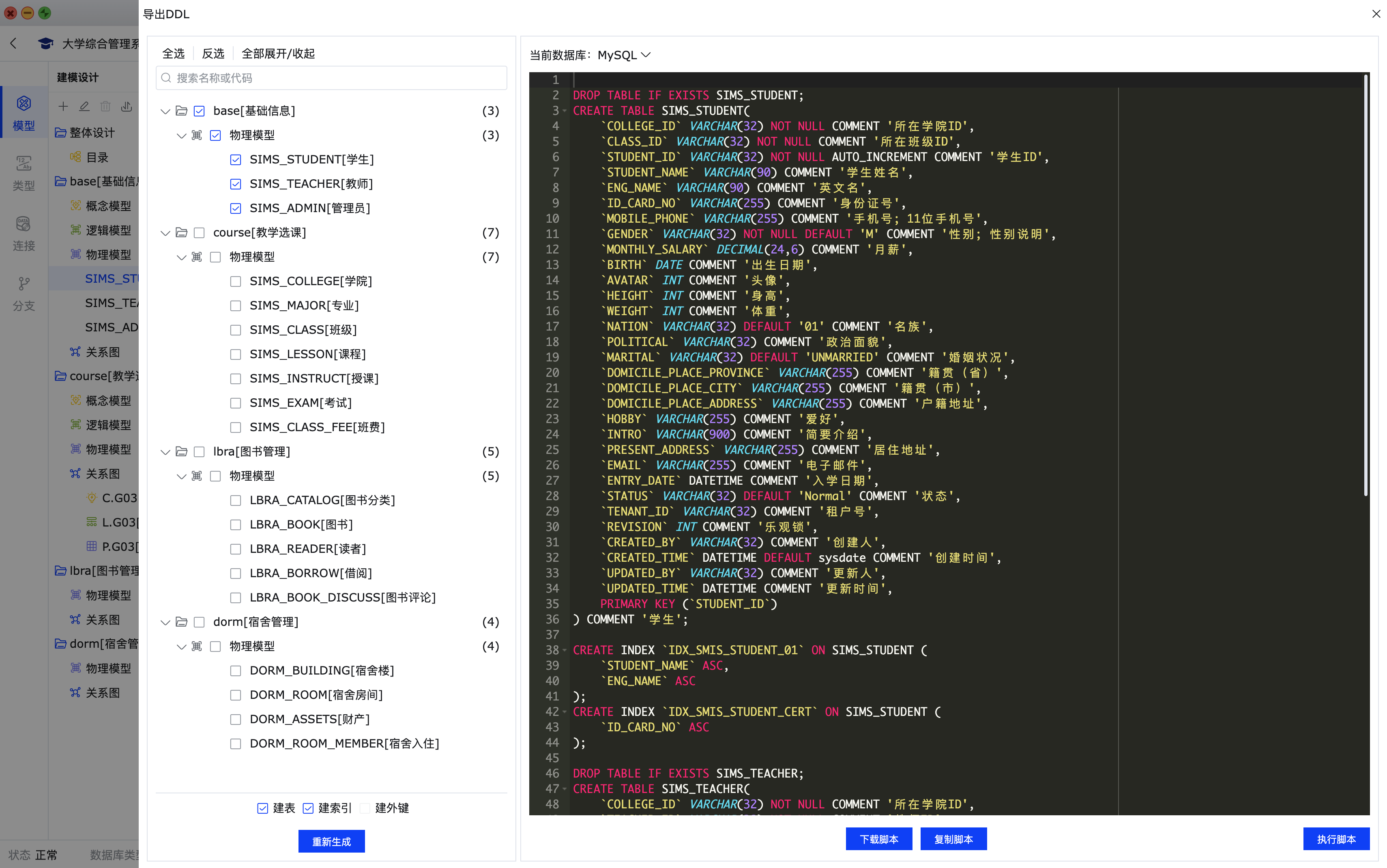Toggle the 建索引 checkbox
This screenshot has height=868, width=1387.
pyautogui.click(x=308, y=808)
